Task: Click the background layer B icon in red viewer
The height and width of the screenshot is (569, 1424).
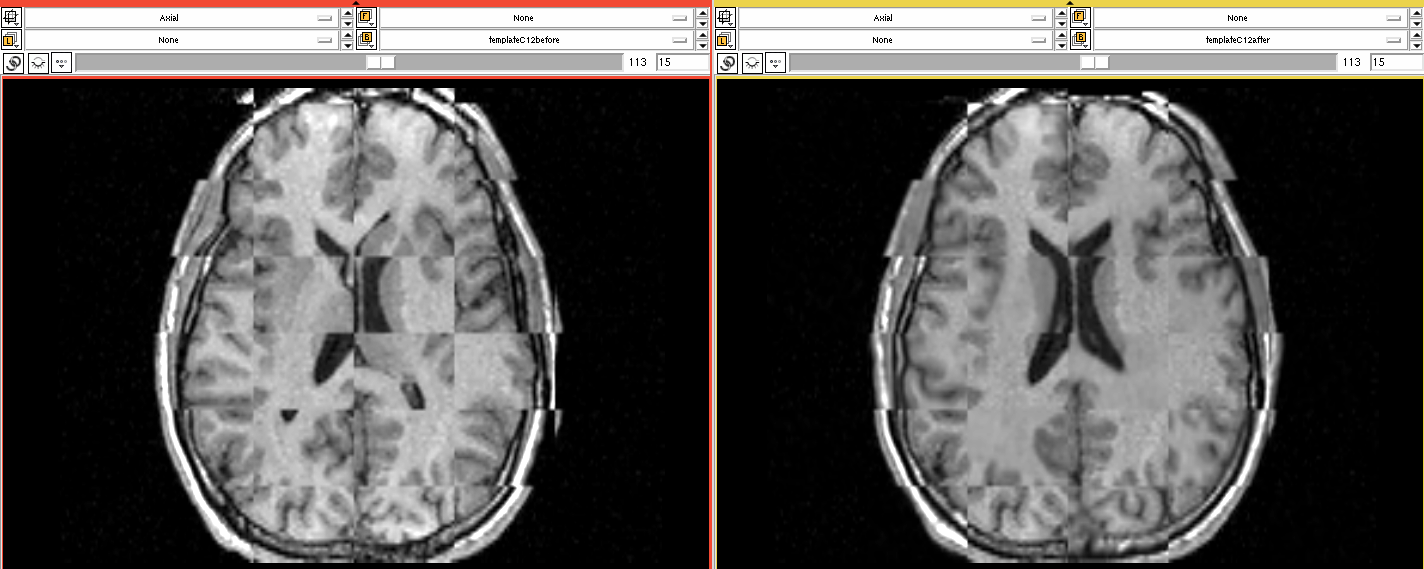Action: click(366, 40)
